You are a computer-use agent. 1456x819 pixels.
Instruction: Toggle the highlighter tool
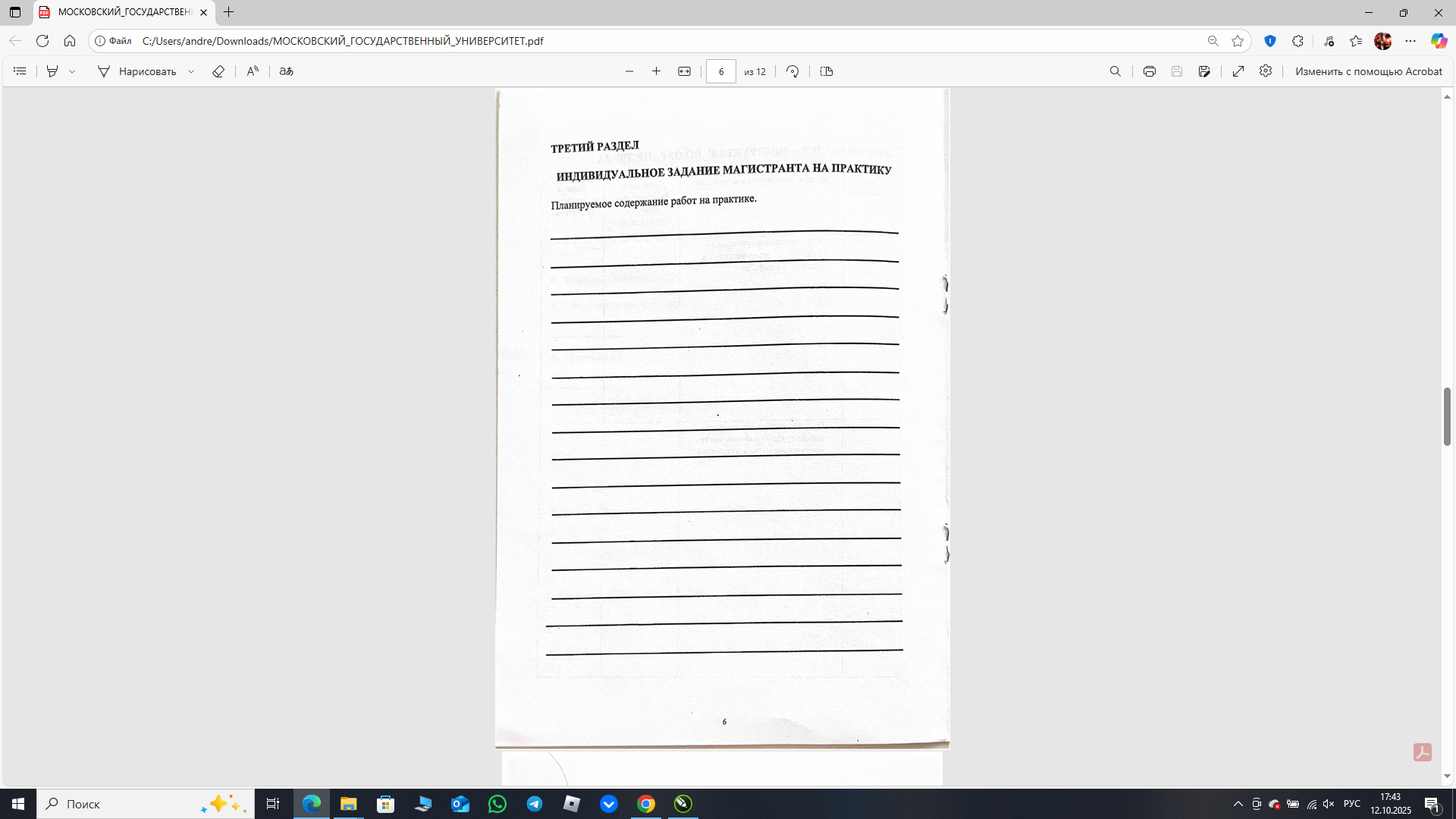tap(52, 71)
